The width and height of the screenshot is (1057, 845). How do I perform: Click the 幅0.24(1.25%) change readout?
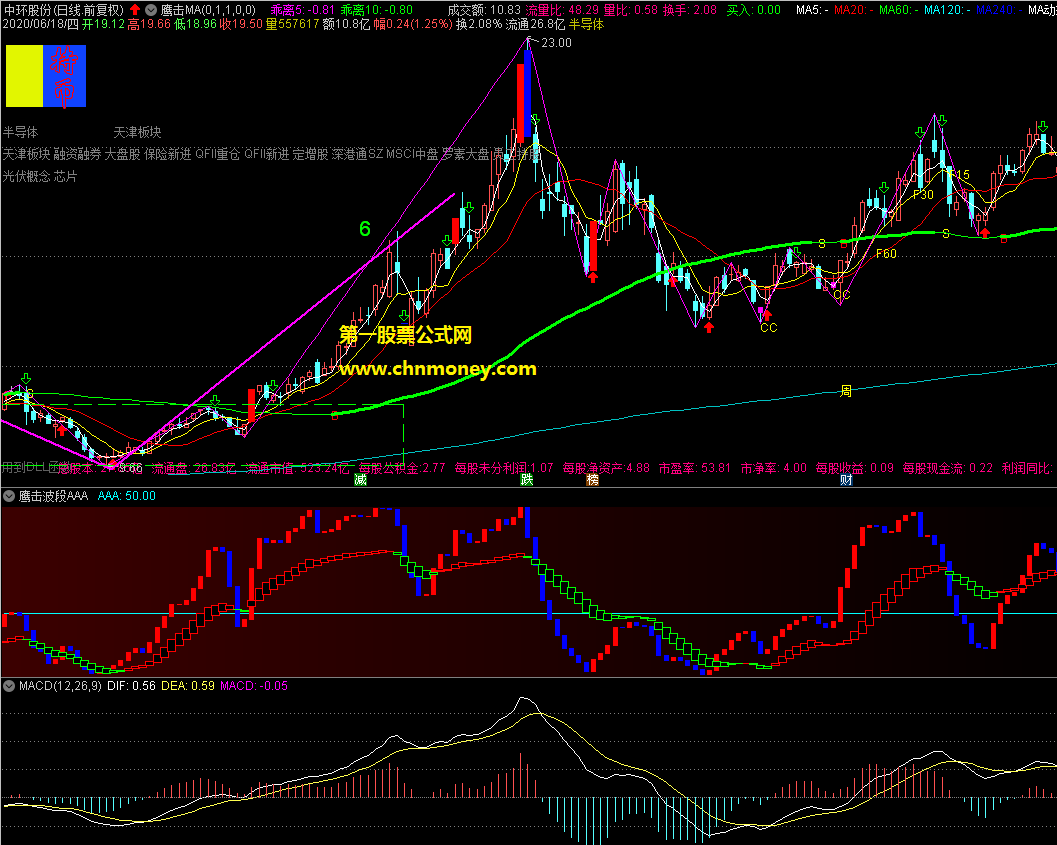412,24
